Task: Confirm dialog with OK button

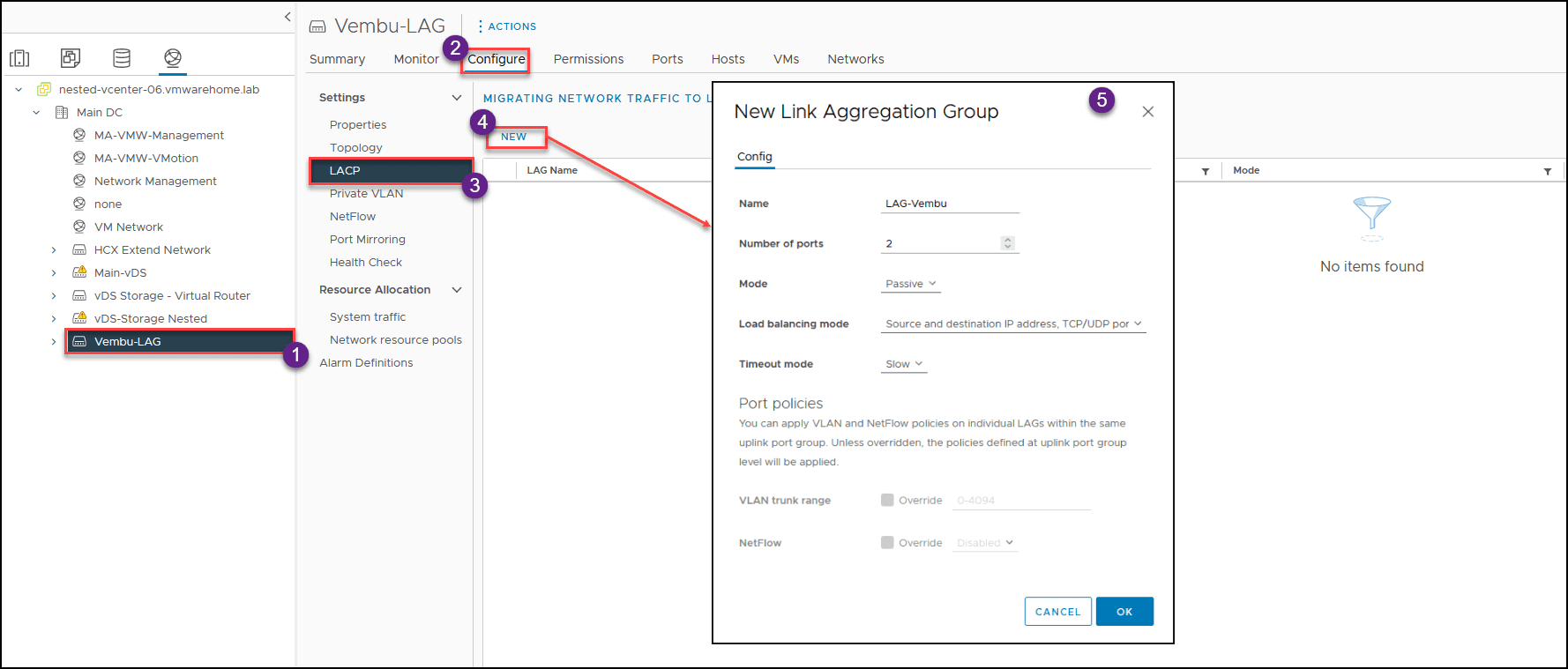Action: (1124, 612)
